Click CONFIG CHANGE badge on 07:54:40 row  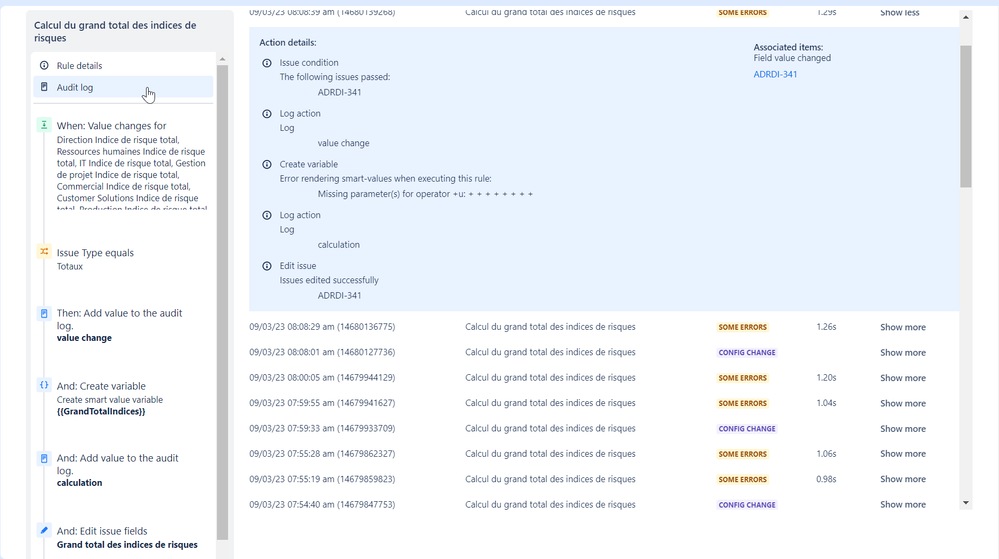(x=747, y=505)
